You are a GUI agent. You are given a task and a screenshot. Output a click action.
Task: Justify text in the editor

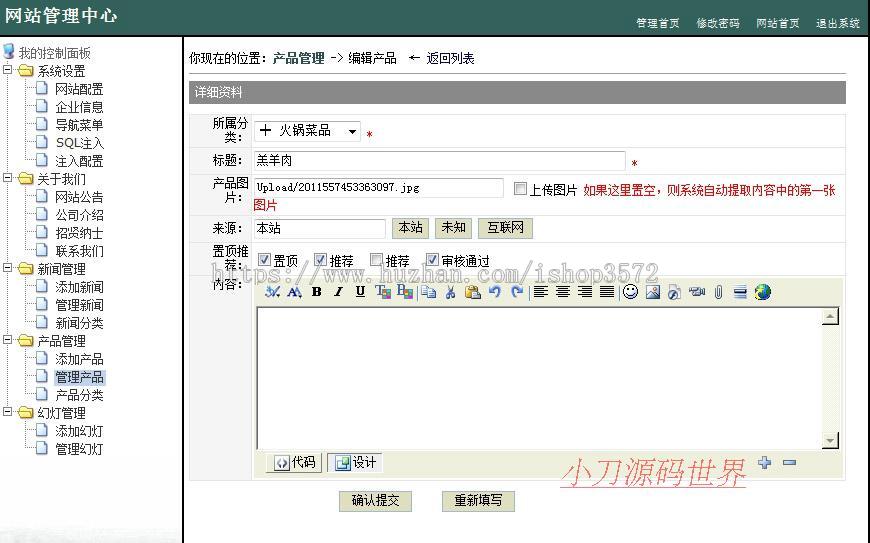point(607,292)
